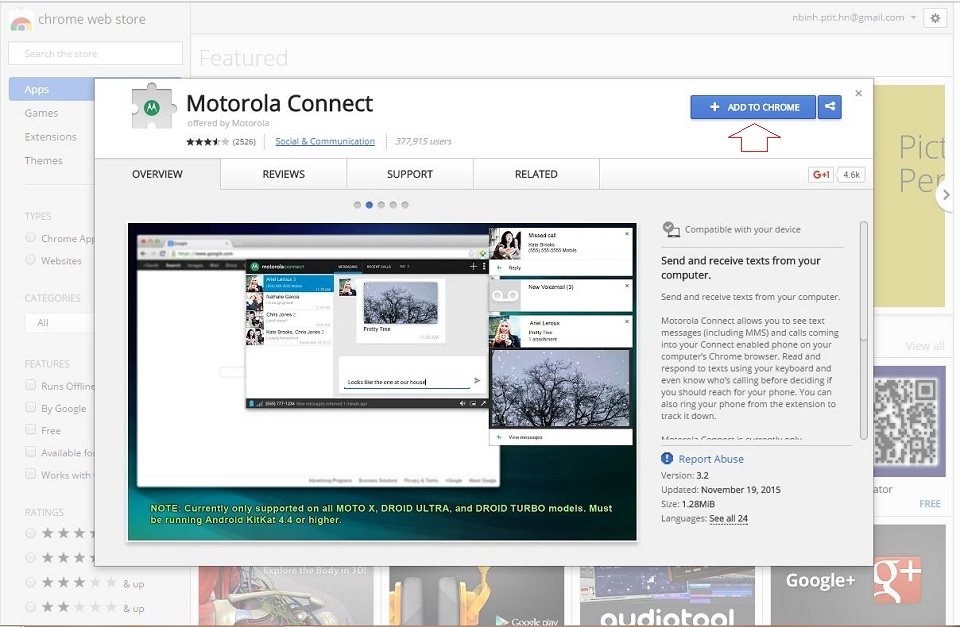
Task: Click the Add to Chrome button
Action: 753,107
